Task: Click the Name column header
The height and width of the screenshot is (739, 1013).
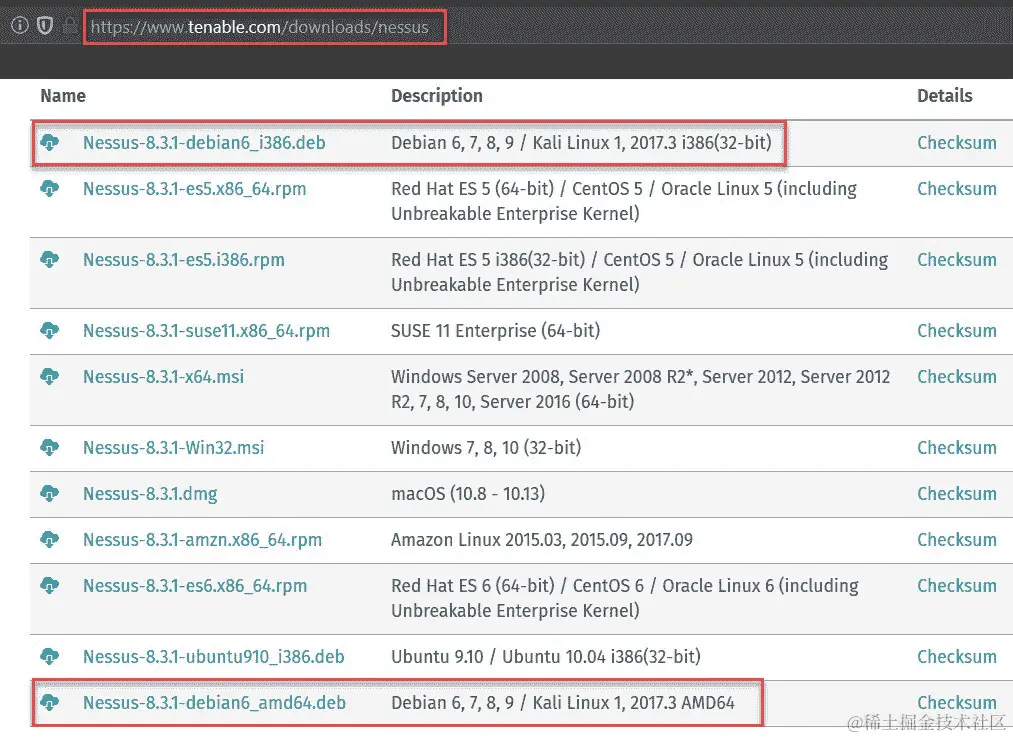Action: 63,96
